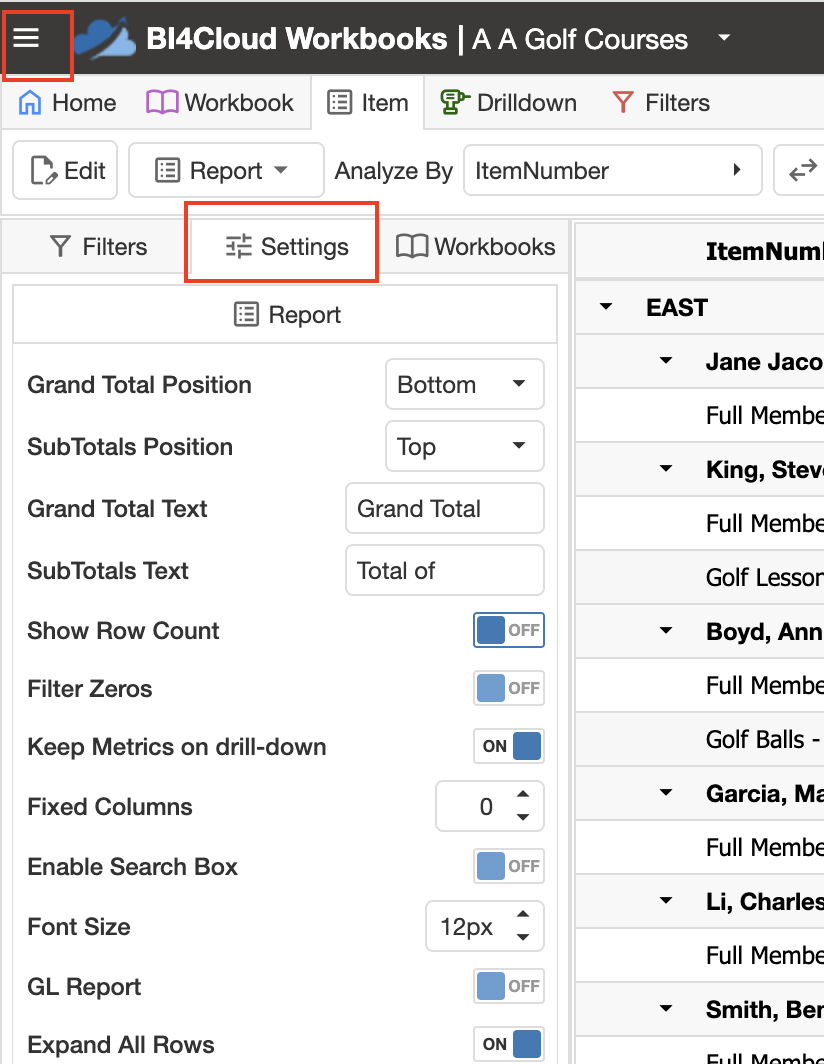
Task: Open company dropdown next to A A Golf Courses
Action: coord(724,38)
